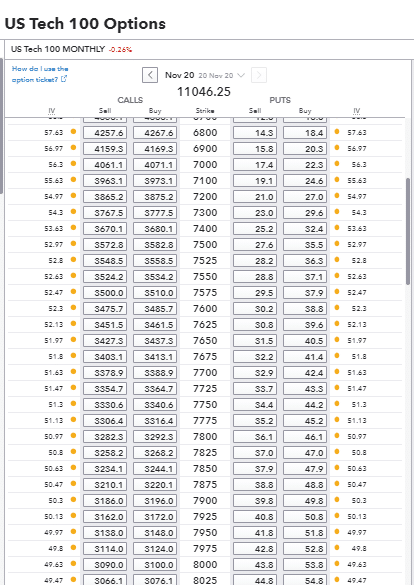Go to previous expiry with left arrow
The width and height of the screenshot is (414, 585).
[150, 75]
